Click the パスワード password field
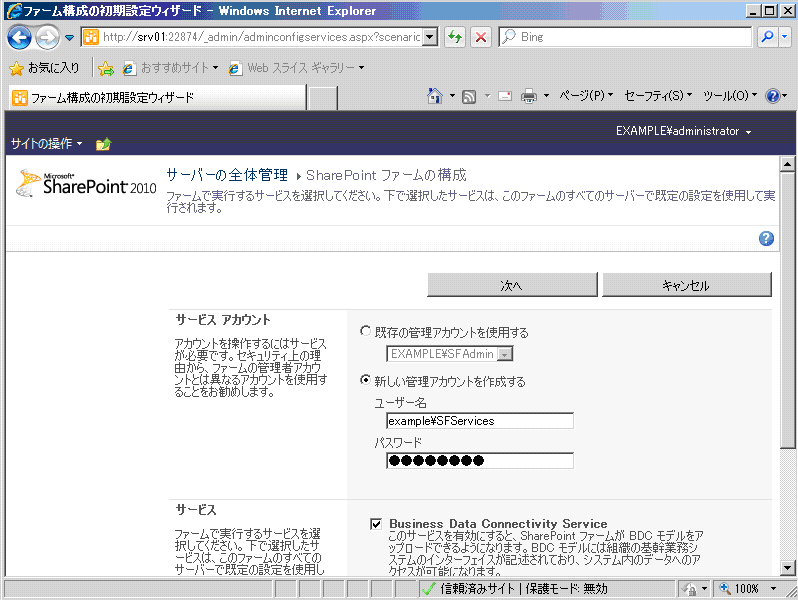Viewport: 798px width, 600px height. tap(480, 461)
